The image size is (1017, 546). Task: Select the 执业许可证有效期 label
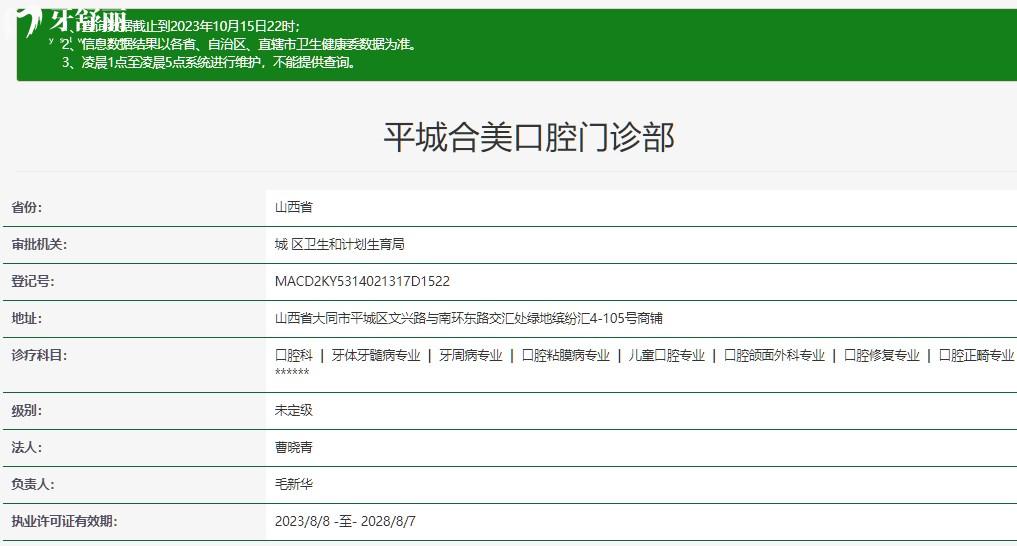(64, 521)
